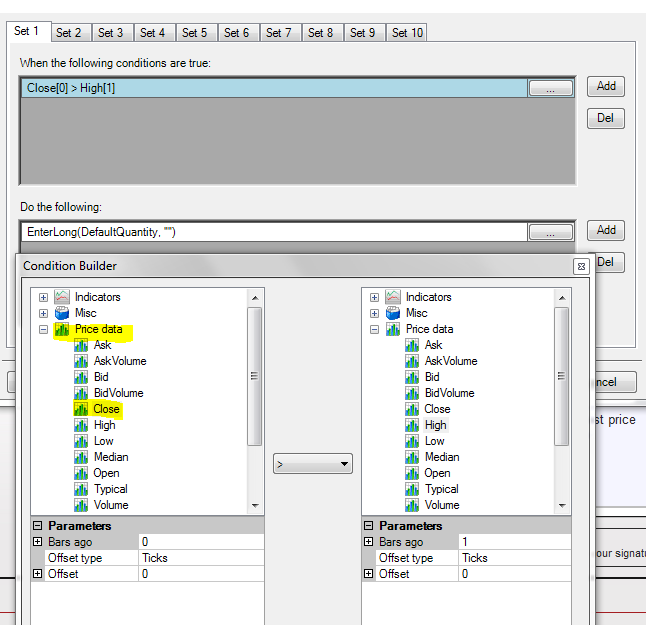Close the Condition Builder dialog

(x=581, y=267)
